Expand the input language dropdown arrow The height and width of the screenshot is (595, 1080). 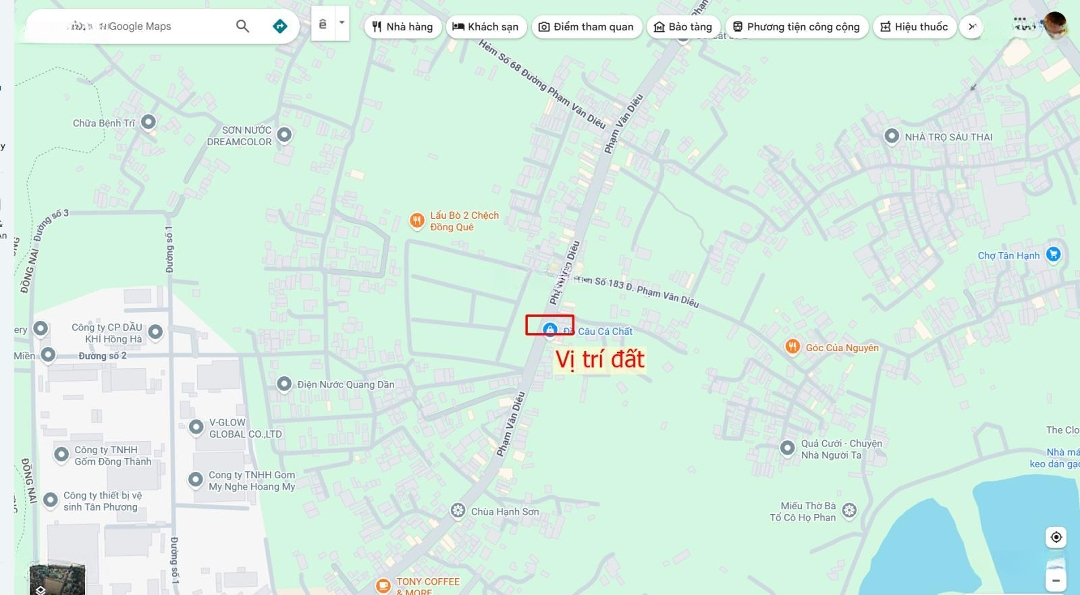pyautogui.click(x=342, y=23)
